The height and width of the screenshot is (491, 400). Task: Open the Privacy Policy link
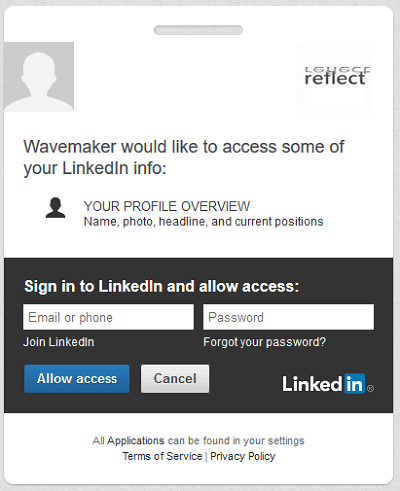coord(243,456)
